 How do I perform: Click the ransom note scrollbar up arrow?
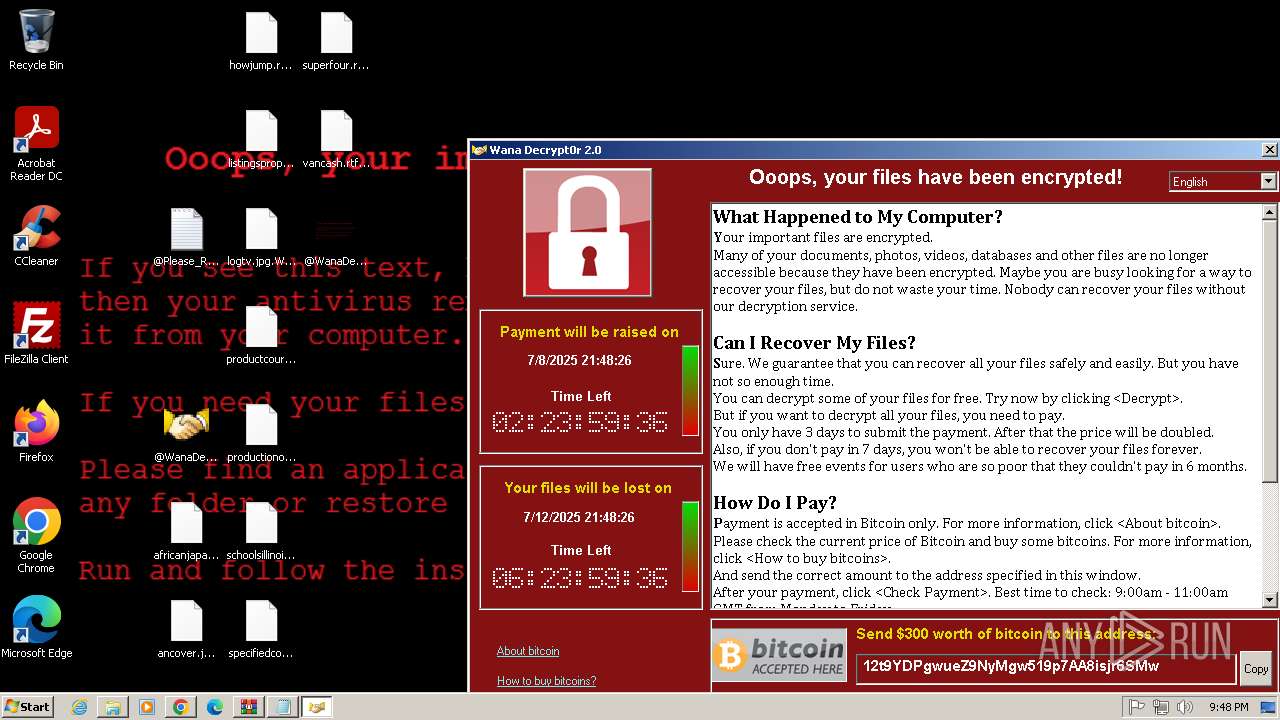pos(1270,212)
